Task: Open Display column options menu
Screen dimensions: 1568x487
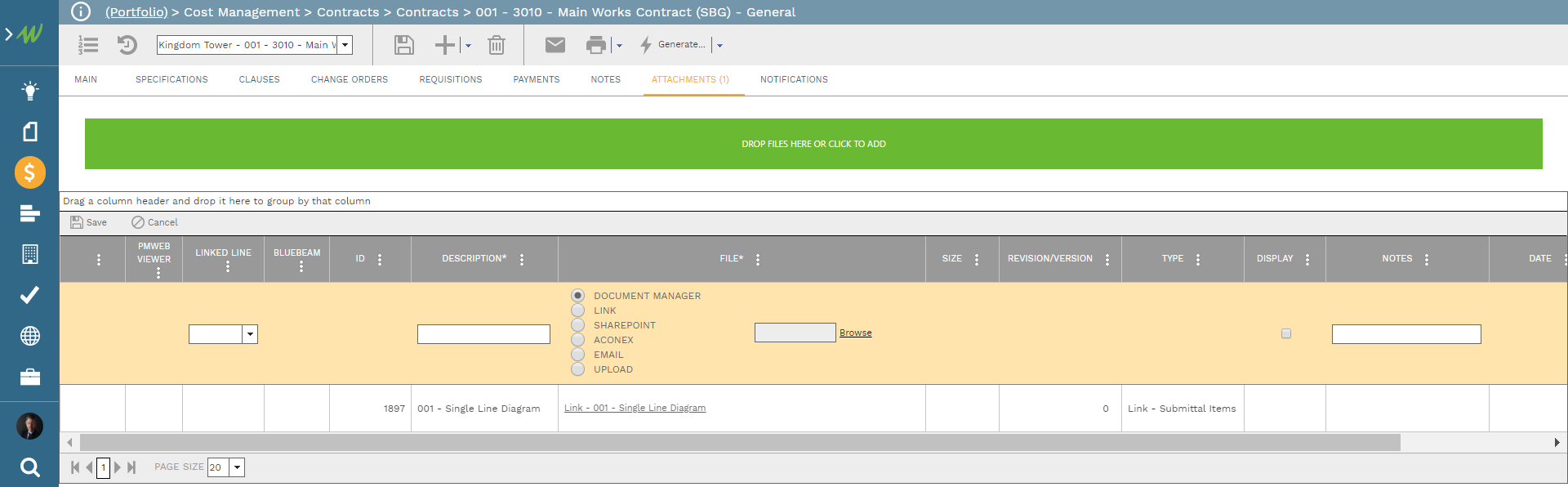Action: [x=1307, y=260]
